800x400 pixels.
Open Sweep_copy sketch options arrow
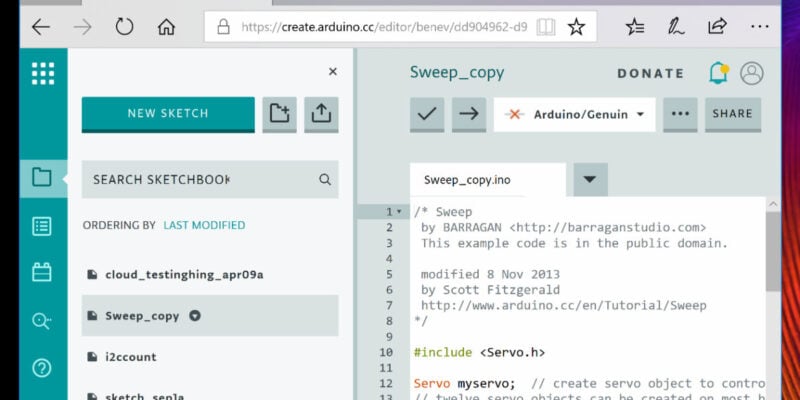[195, 316]
